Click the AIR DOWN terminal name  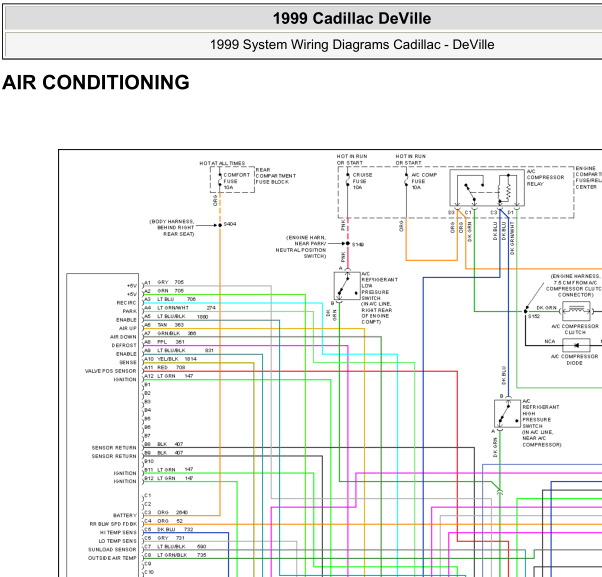pos(123,337)
